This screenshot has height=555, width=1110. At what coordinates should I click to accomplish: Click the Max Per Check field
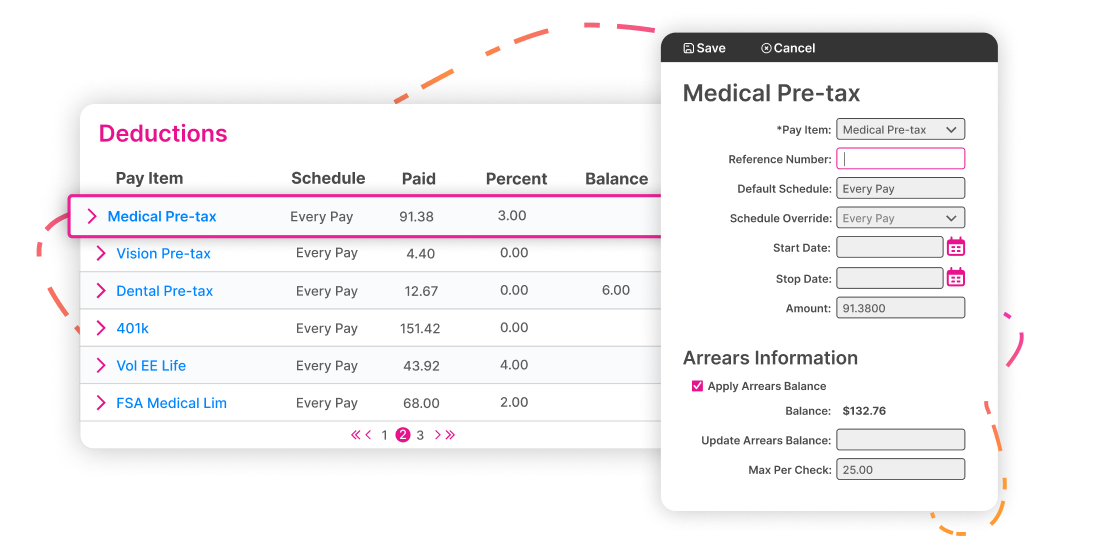tap(900, 469)
